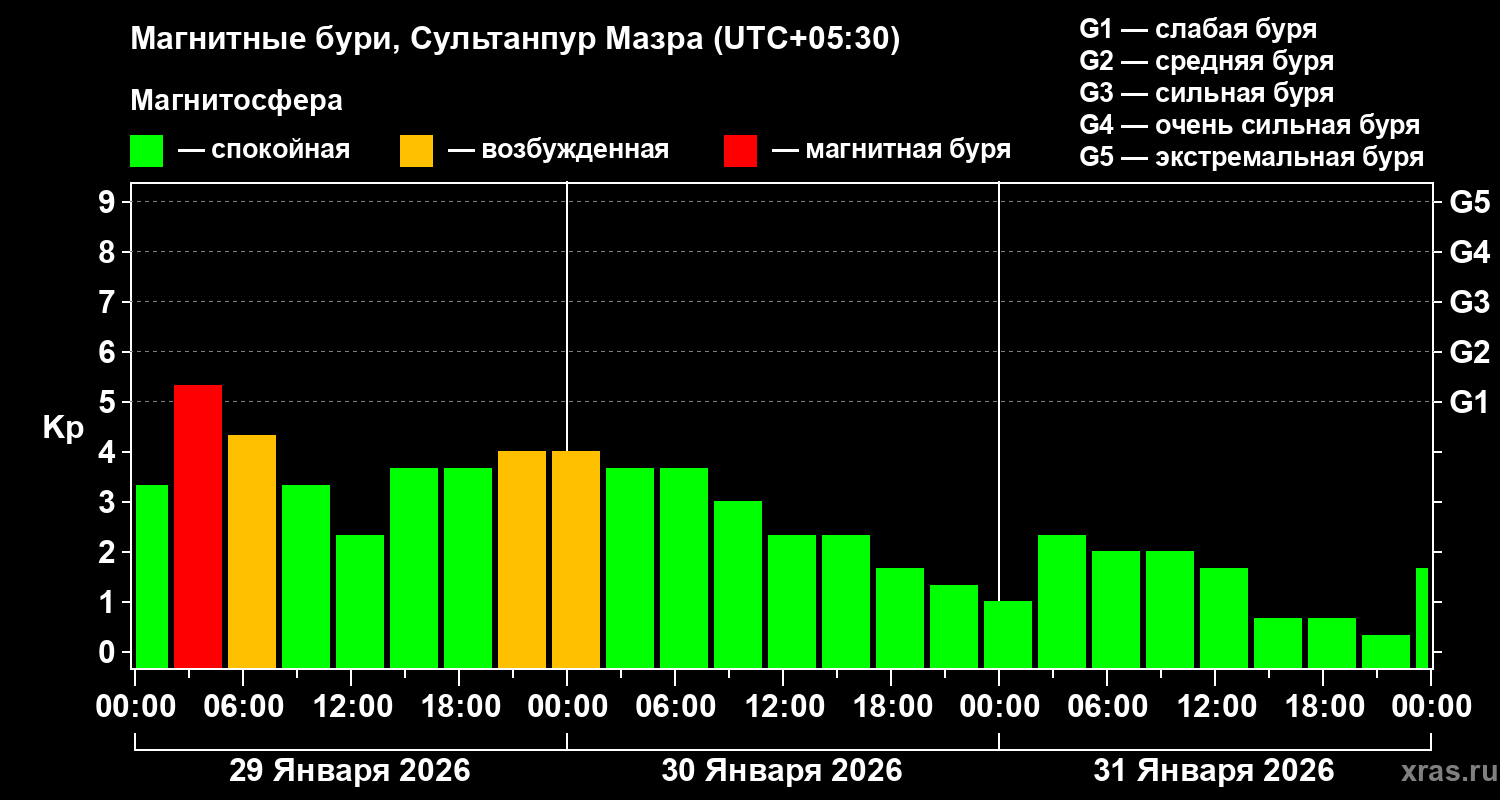Viewport: 1500px width, 800px height.
Task: Click the 'G2 — средняя буря' legend line
Action: click(1206, 61)
